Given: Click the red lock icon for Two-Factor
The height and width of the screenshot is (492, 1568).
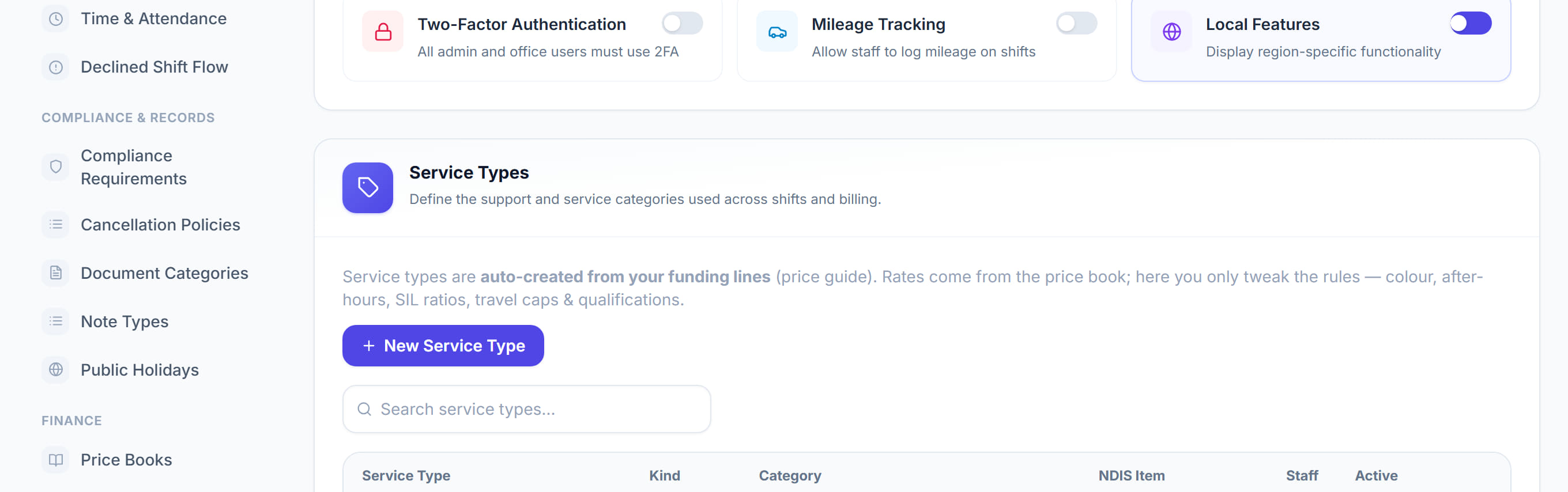Looking at the screenshot, I should pyautogui.click(x=383, y=32).
